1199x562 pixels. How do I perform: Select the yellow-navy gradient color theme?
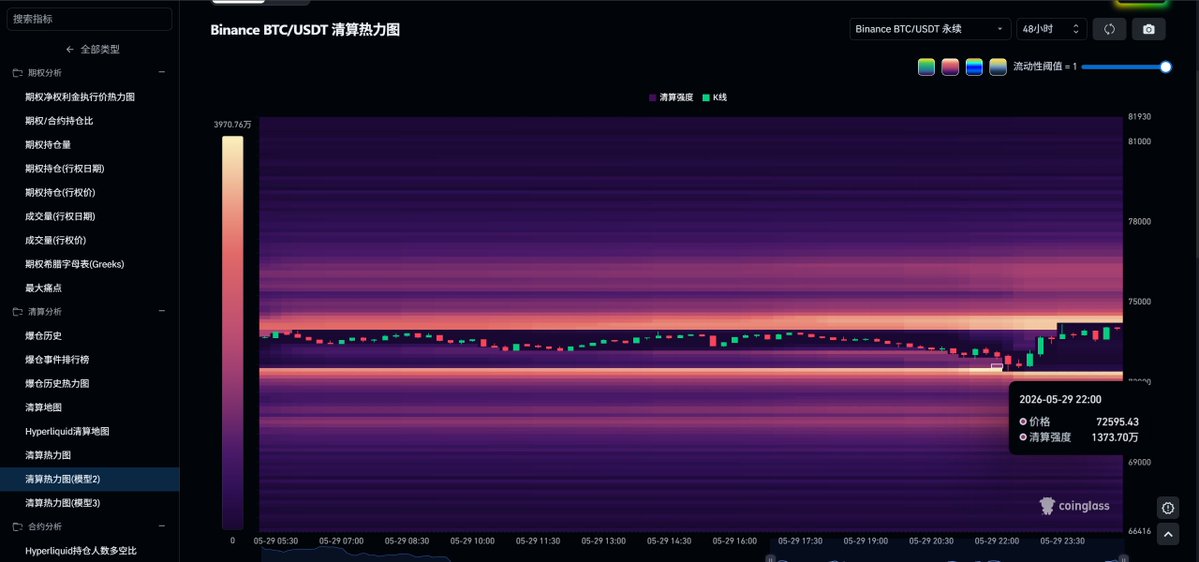998,67
